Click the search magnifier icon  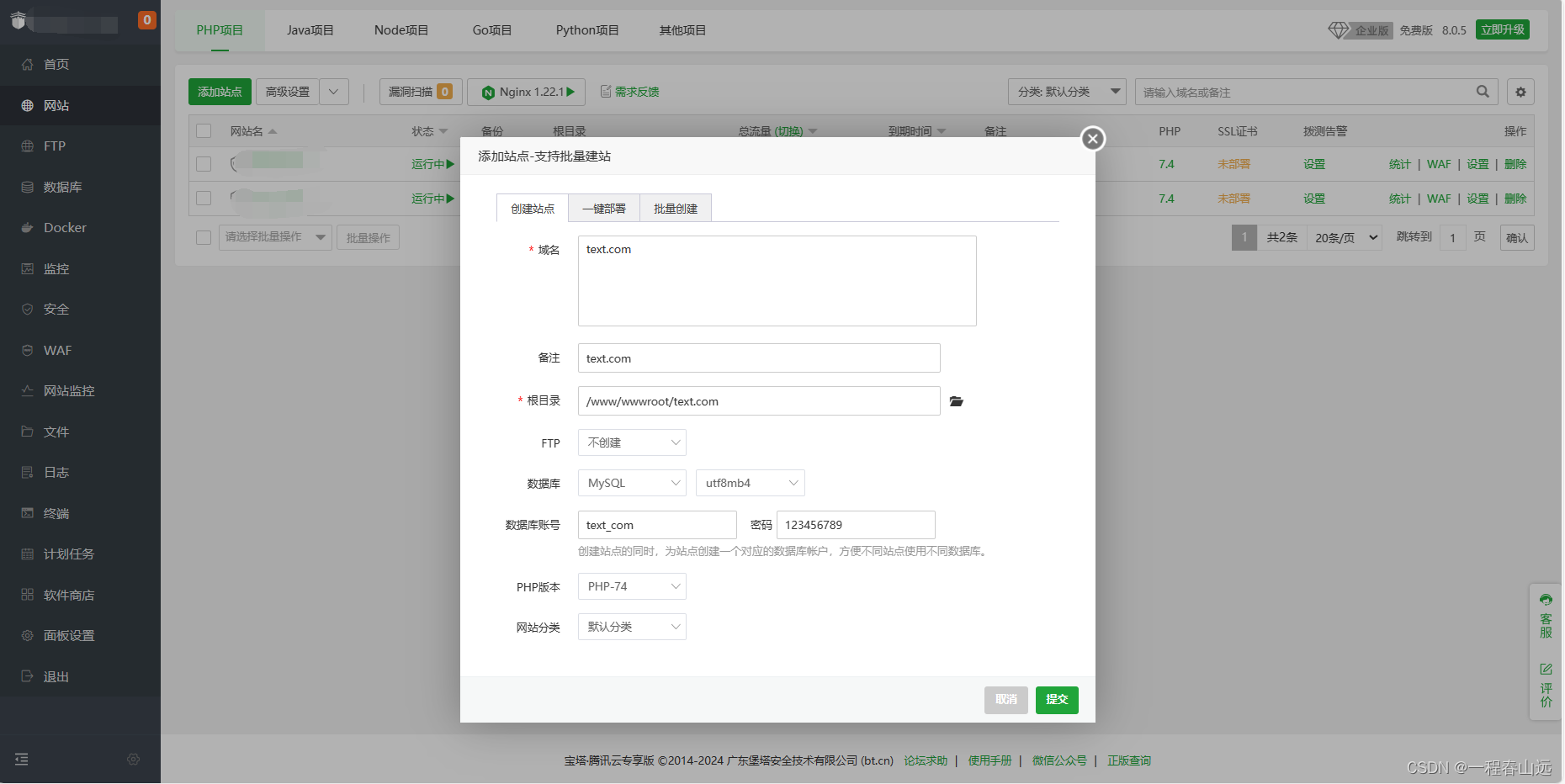pos(1483,92)
